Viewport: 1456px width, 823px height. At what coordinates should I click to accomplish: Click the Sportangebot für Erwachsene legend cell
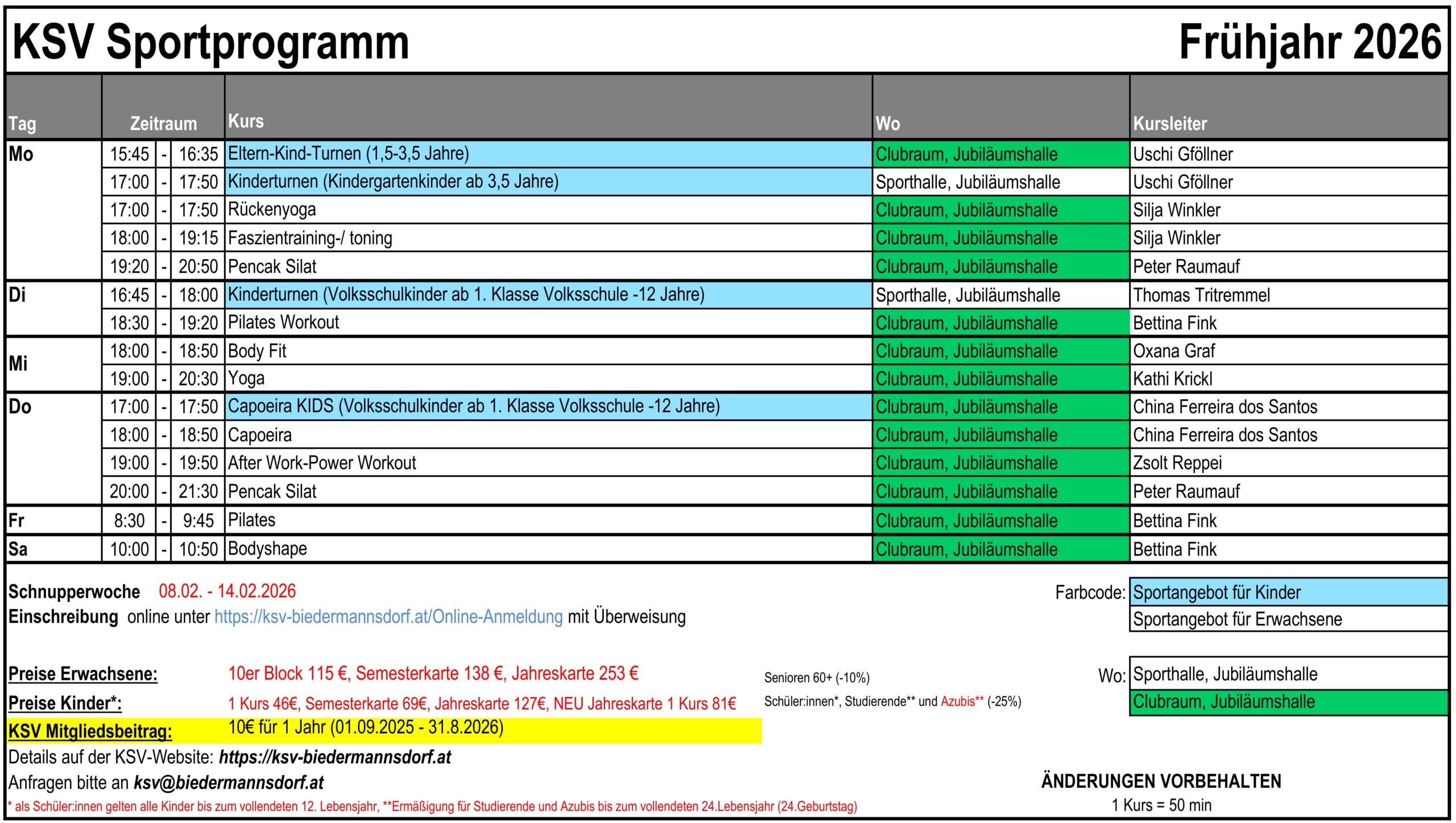[x=1288, y=619]
